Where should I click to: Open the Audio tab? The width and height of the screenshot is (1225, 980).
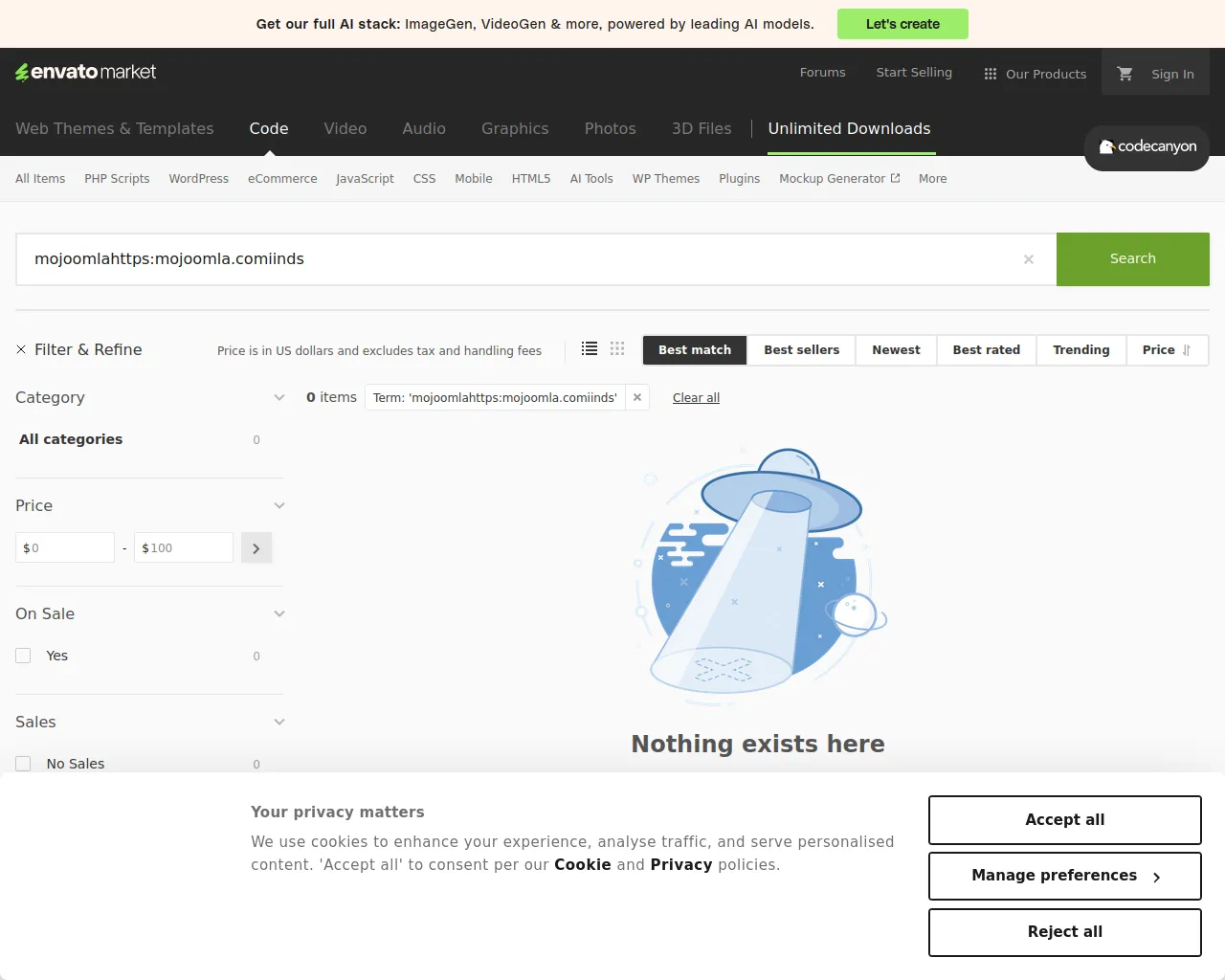point(424,128)
